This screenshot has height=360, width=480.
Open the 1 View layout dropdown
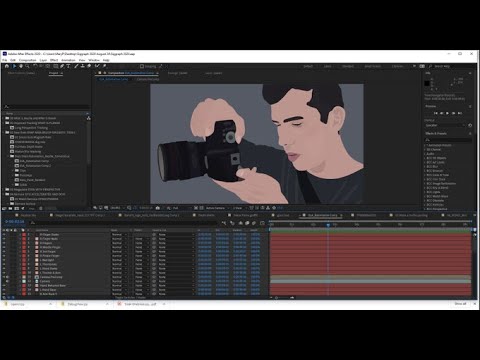pos(239,208)
